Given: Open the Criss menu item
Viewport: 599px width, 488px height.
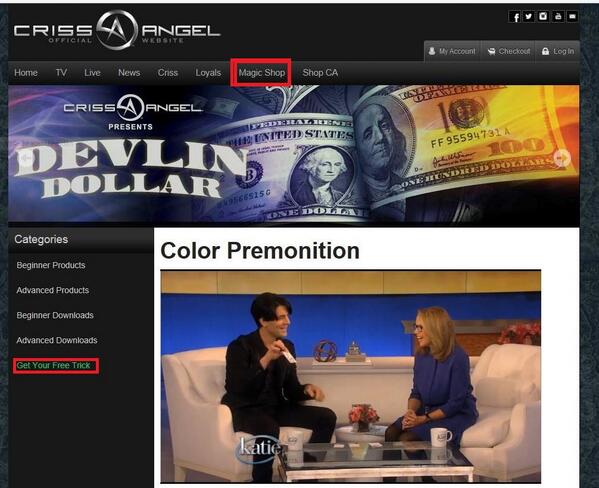Looking at the screenshot, I should click(x=168, y=73).
